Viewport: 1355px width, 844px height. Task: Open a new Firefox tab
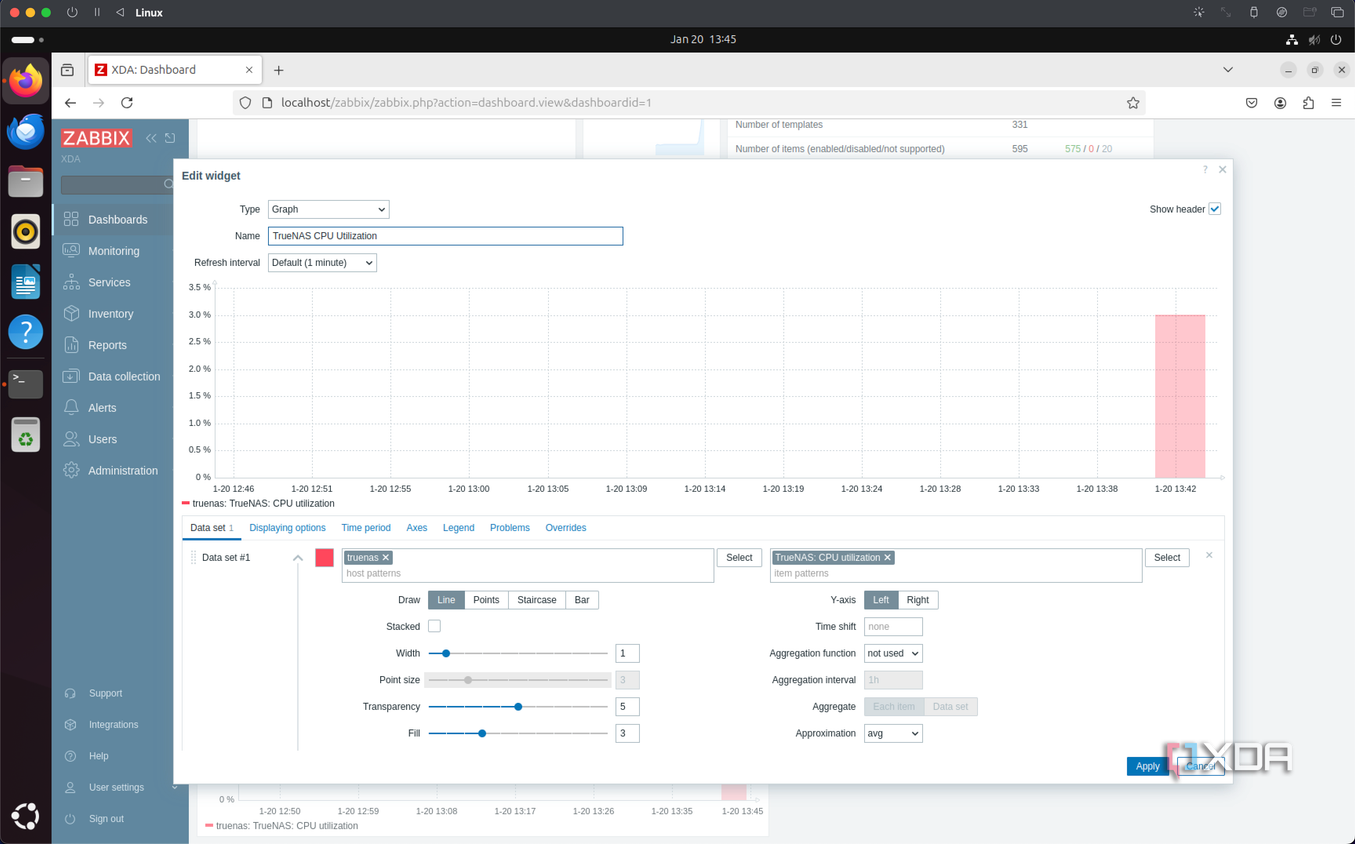[x=279, y=70]
